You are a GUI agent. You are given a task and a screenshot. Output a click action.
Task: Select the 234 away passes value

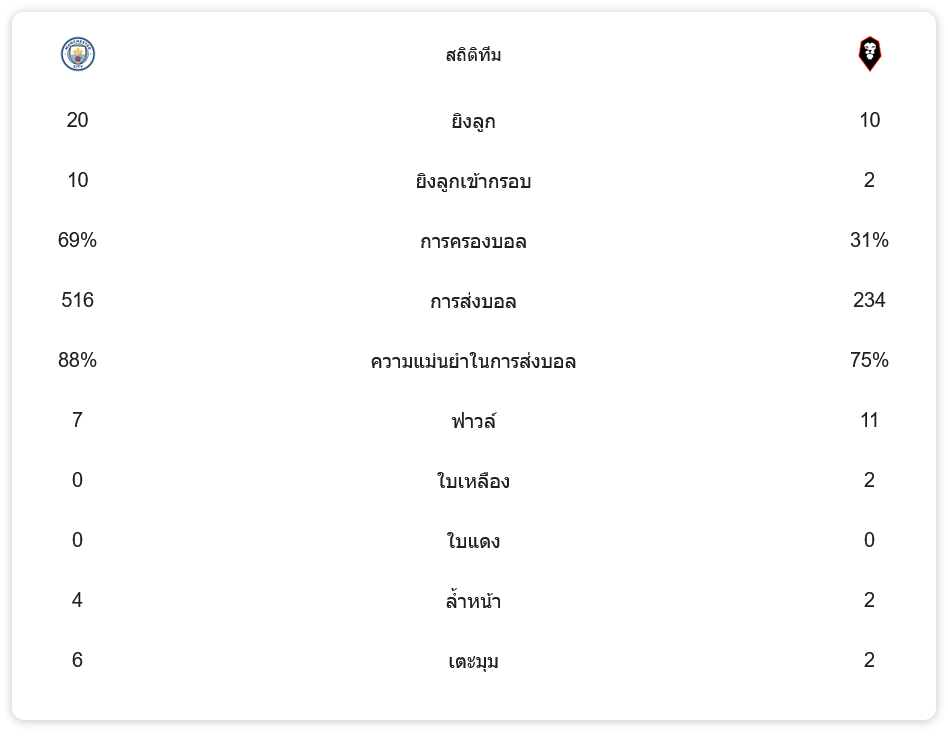(x=869, y=300)
